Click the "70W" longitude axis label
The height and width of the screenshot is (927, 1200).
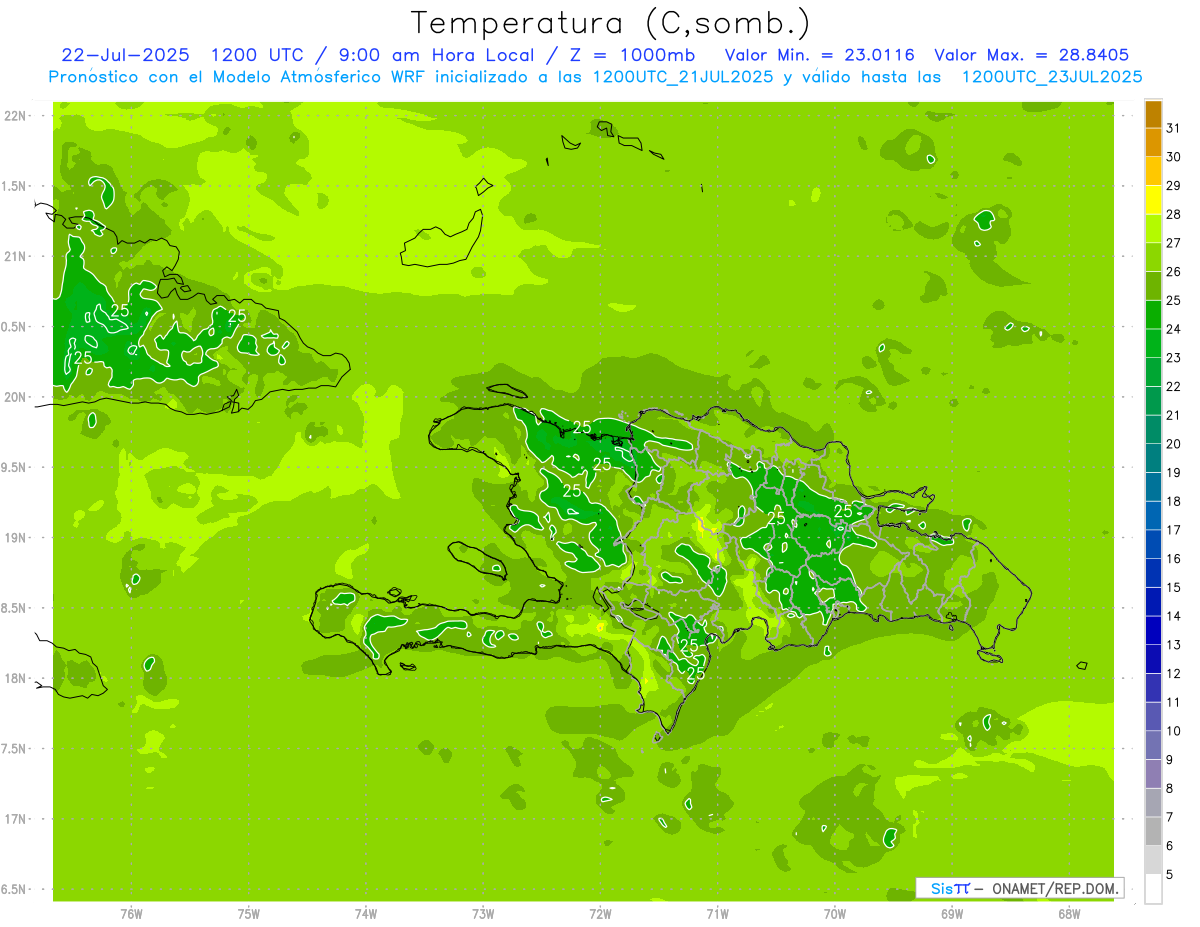(x=835, y=913)
